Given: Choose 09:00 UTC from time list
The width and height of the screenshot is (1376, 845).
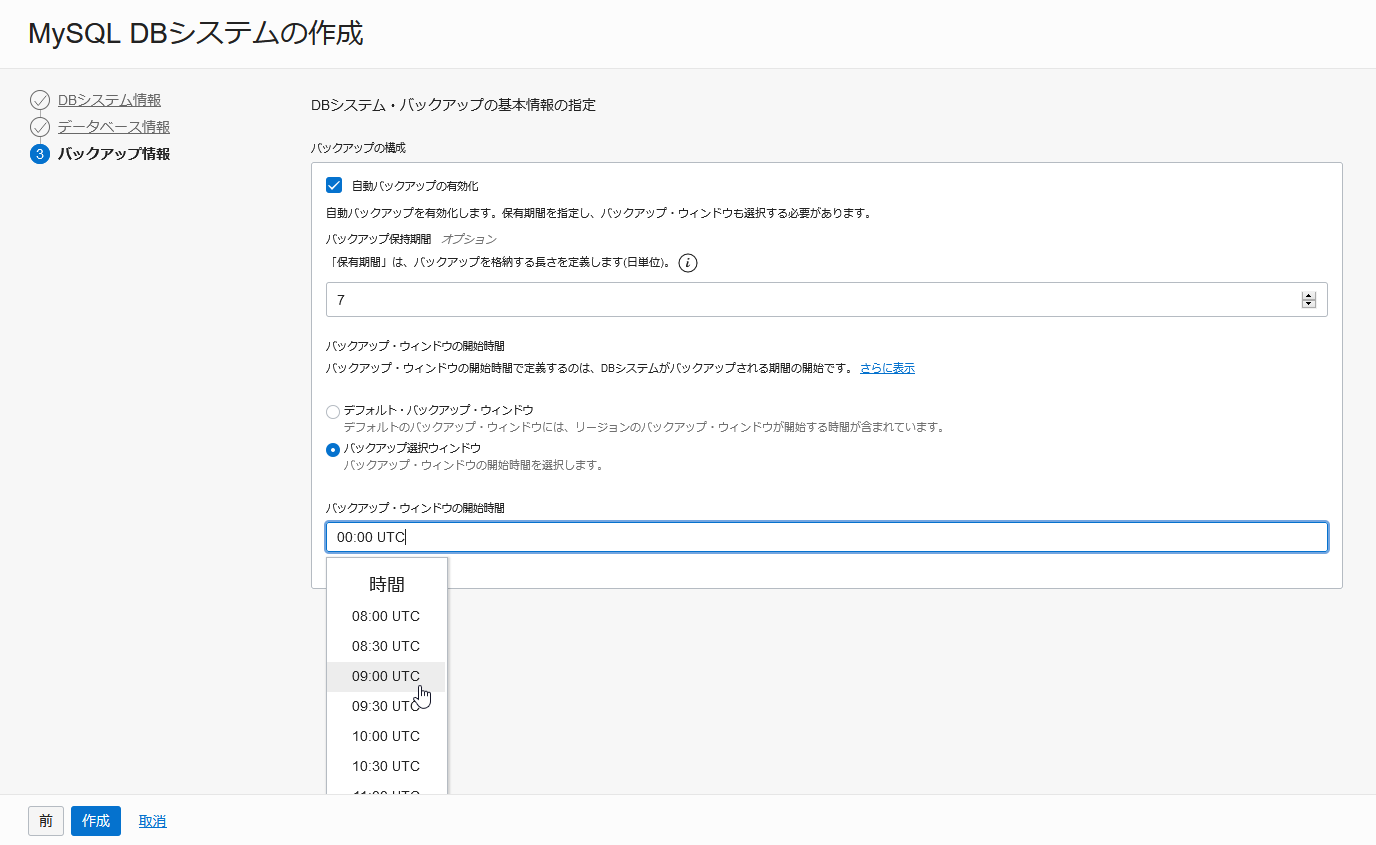Looking at the screenshot, I should tap(386, 676).
